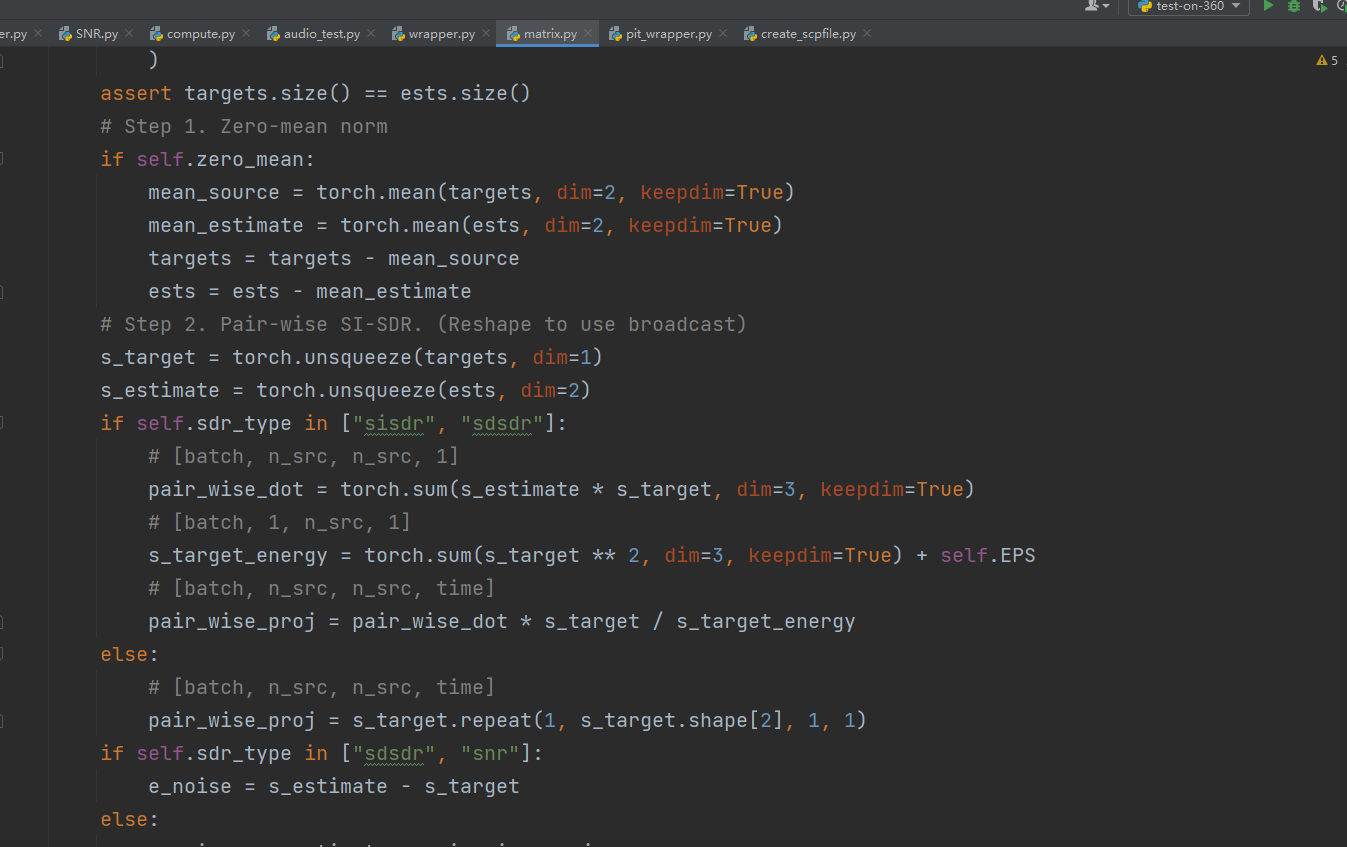
Task: Click the rightmost clock-shaped toolbar icon
Action: [1343, 7]
